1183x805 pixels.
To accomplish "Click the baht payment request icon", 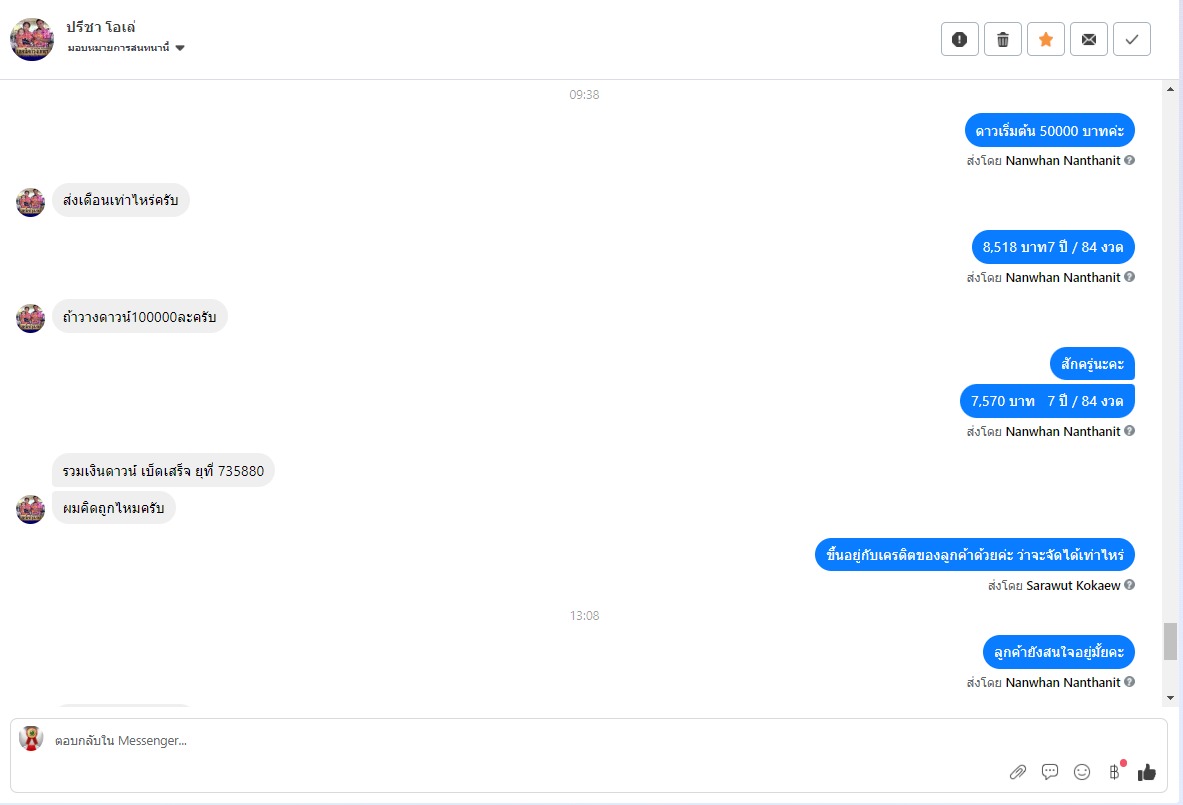I will (x=1114, y=772).
